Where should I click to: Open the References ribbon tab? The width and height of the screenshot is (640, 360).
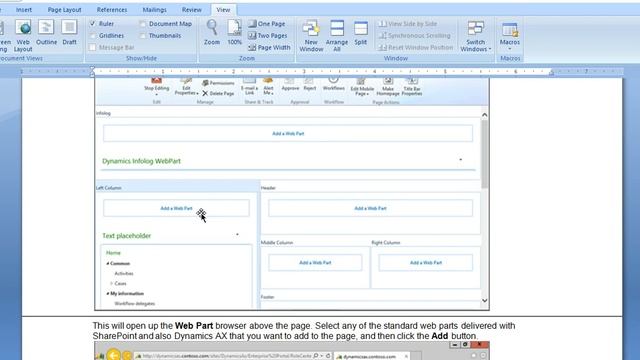click(x=112, y=9)
